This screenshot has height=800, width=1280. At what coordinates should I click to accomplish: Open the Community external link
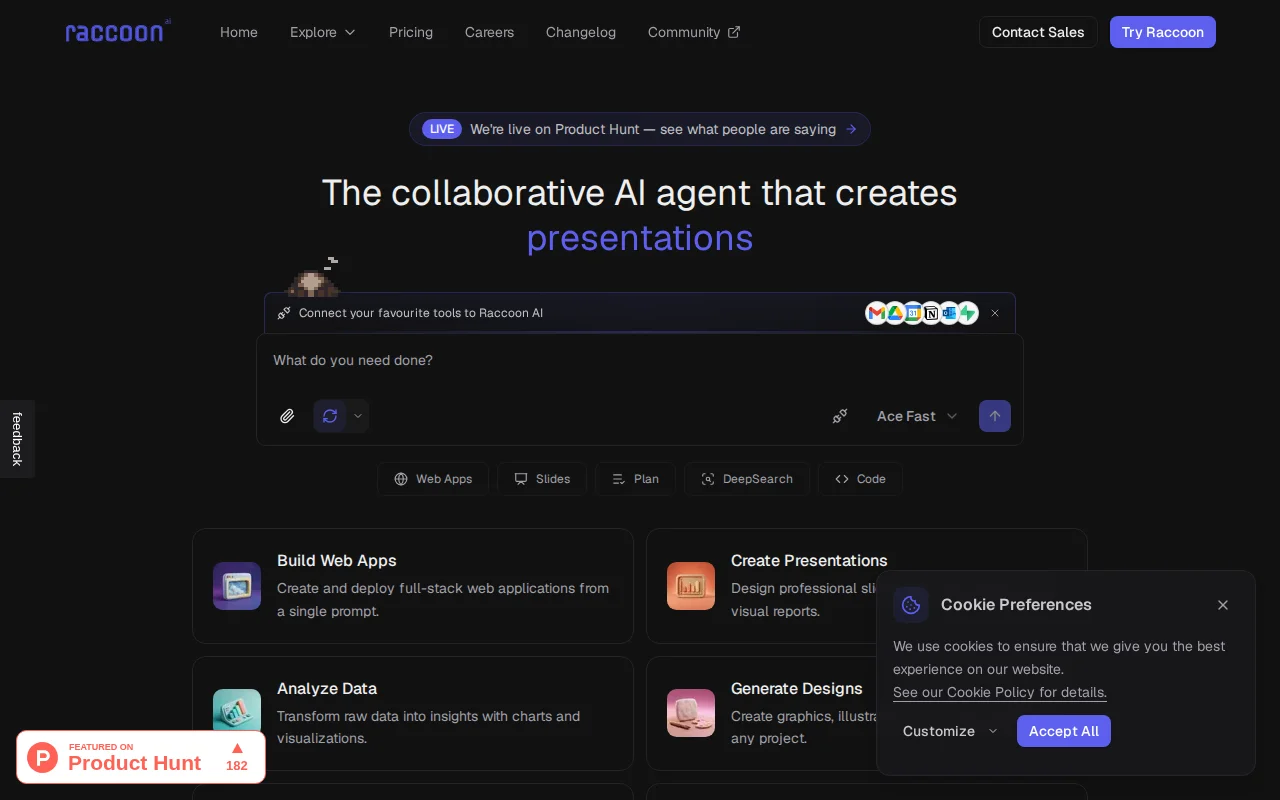point(694,32)
